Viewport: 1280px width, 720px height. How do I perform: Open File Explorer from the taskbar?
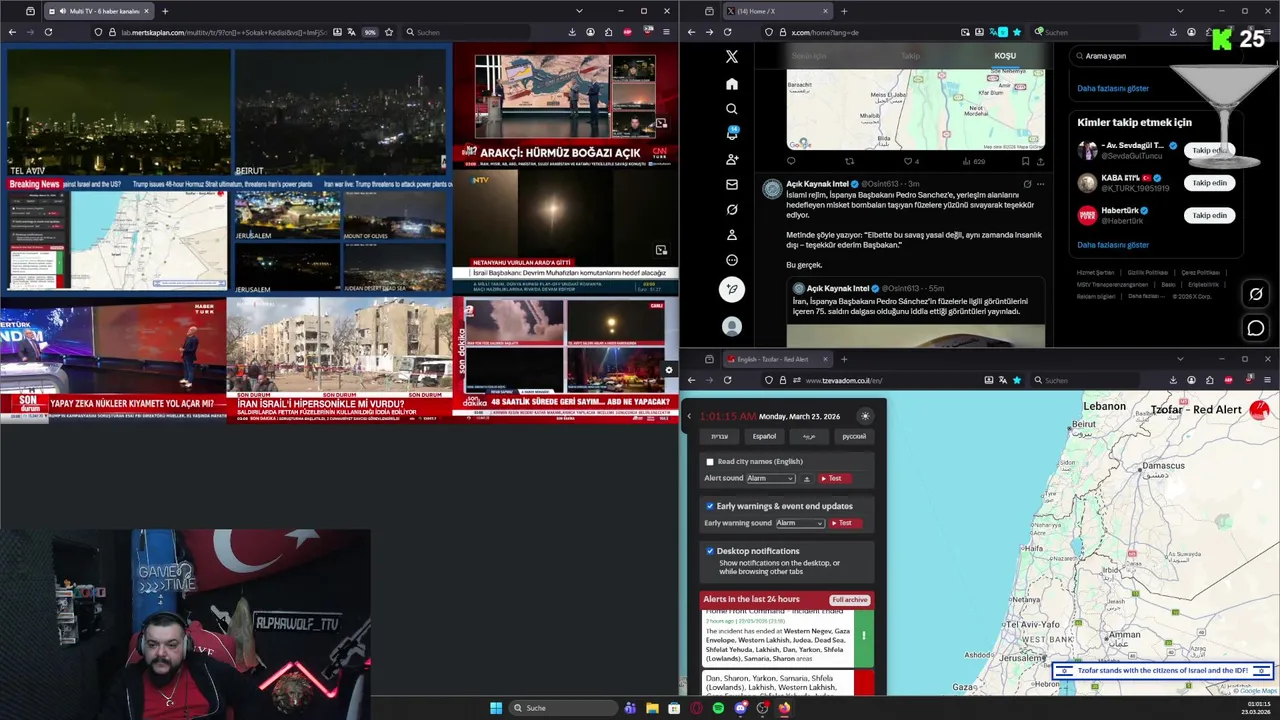[652, 708]
